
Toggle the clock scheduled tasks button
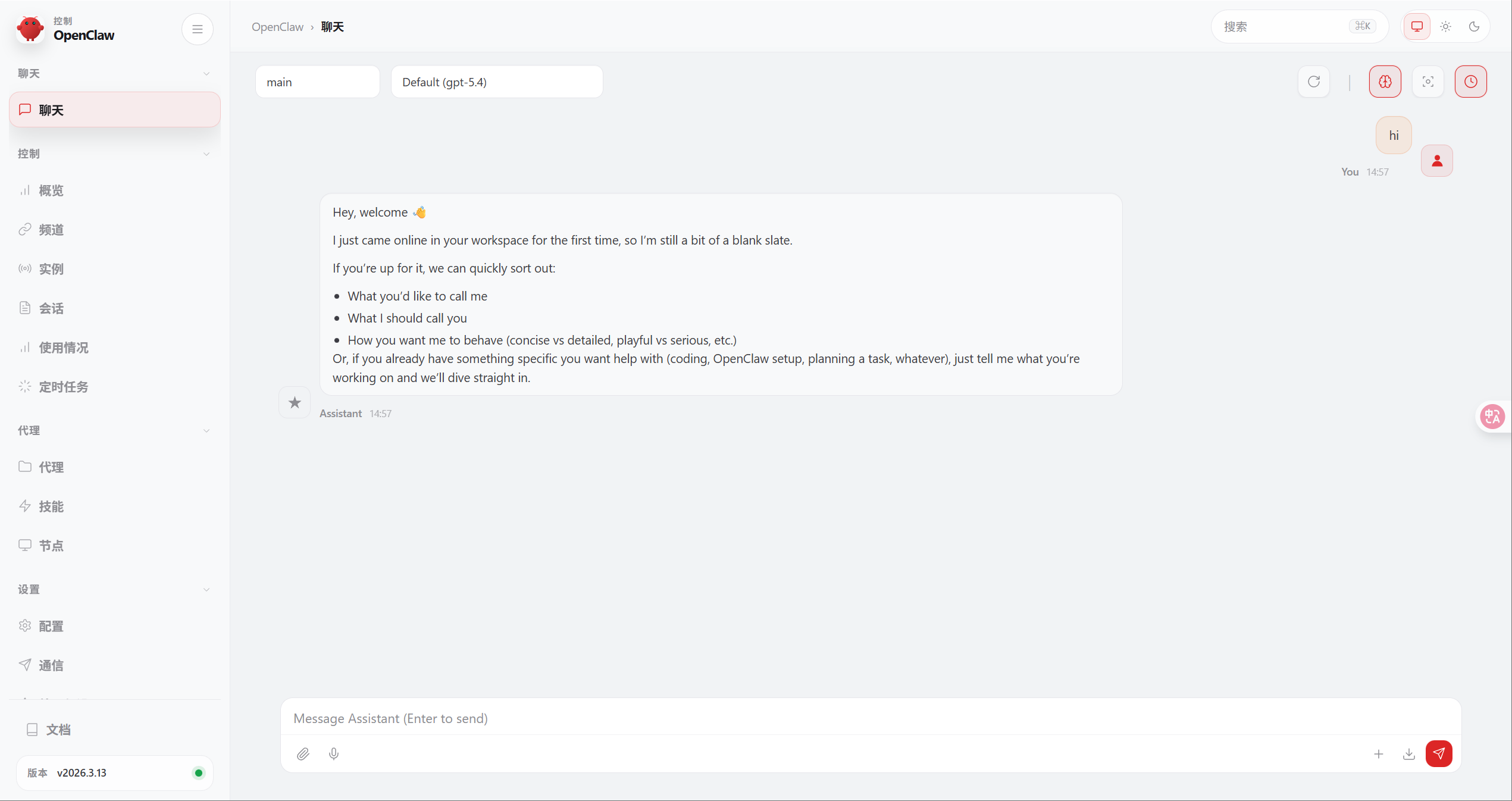click(1470, 82)
